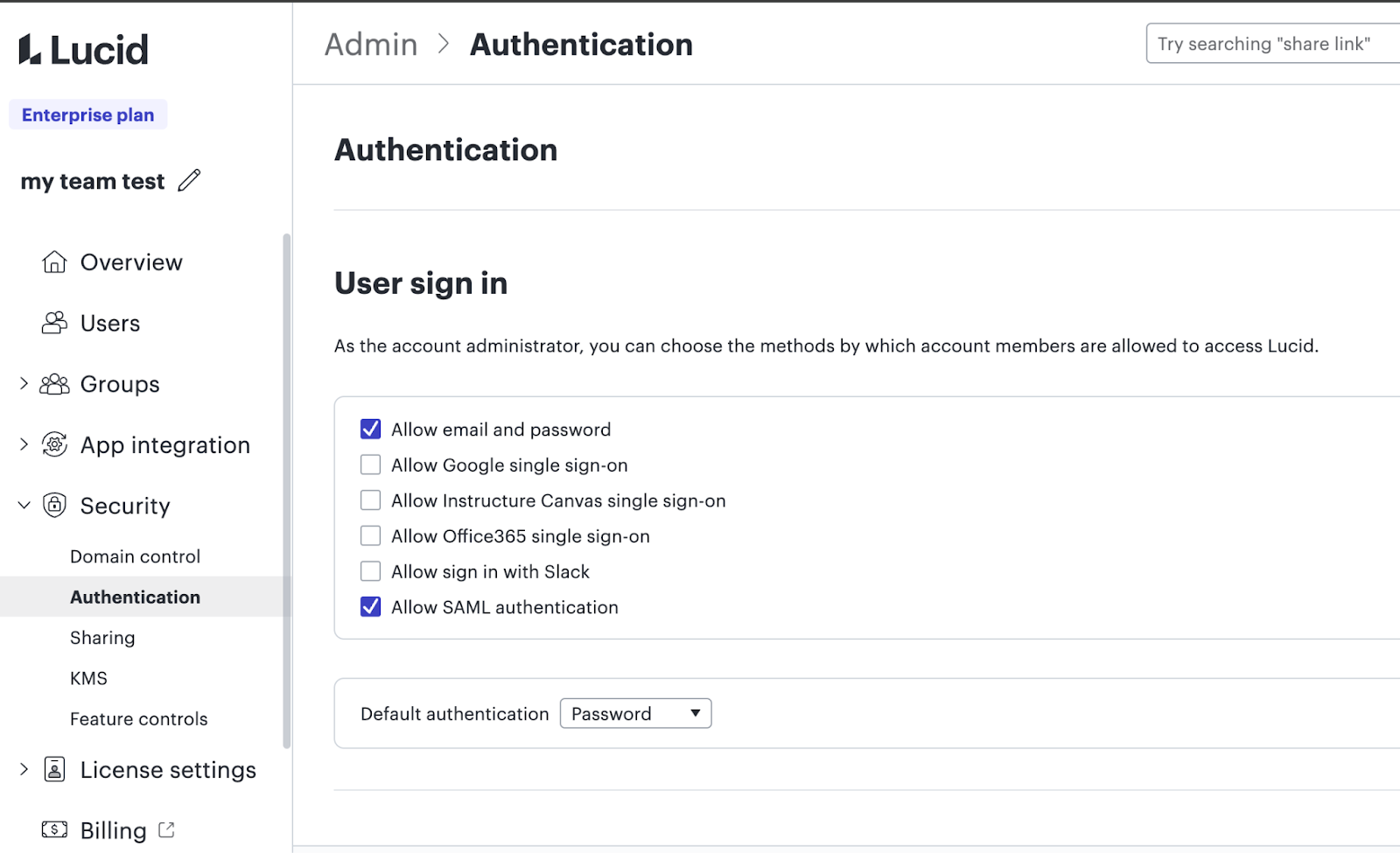The image size is (1400, 853).
Task: Enable Allow Instructure Canvas single sign-on
Action: [x=371, y=500]
